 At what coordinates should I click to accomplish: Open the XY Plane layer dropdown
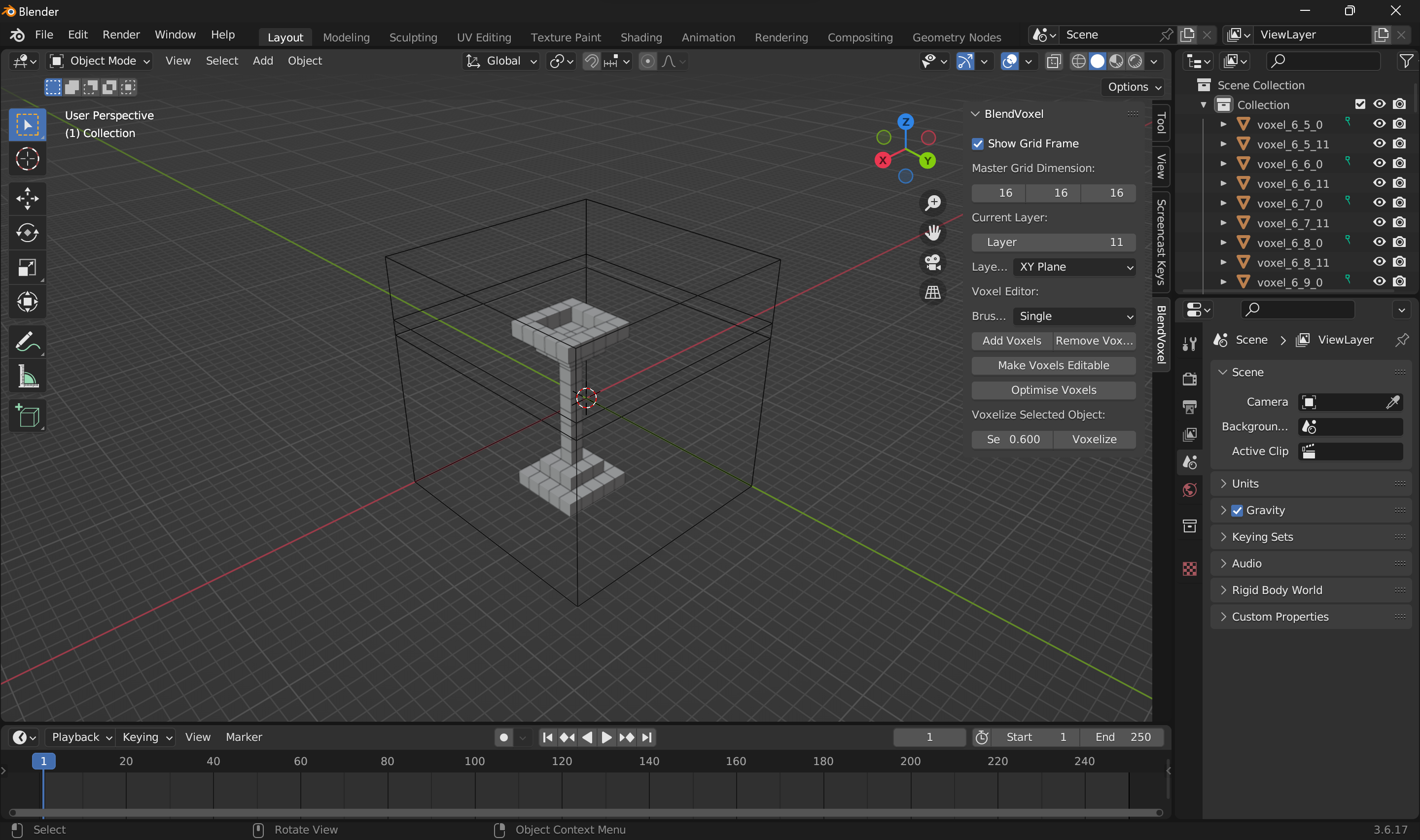[1075, 267]
